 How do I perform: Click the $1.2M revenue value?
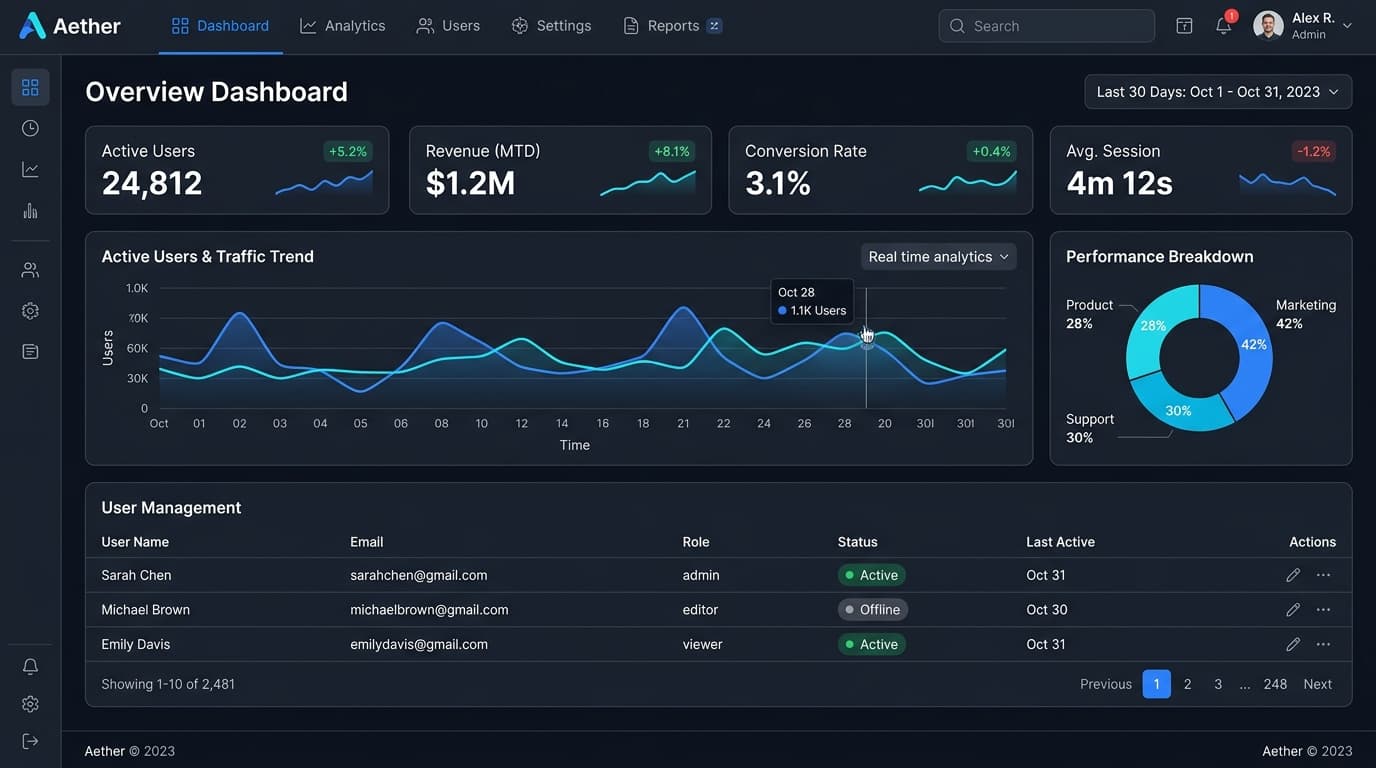470,184
